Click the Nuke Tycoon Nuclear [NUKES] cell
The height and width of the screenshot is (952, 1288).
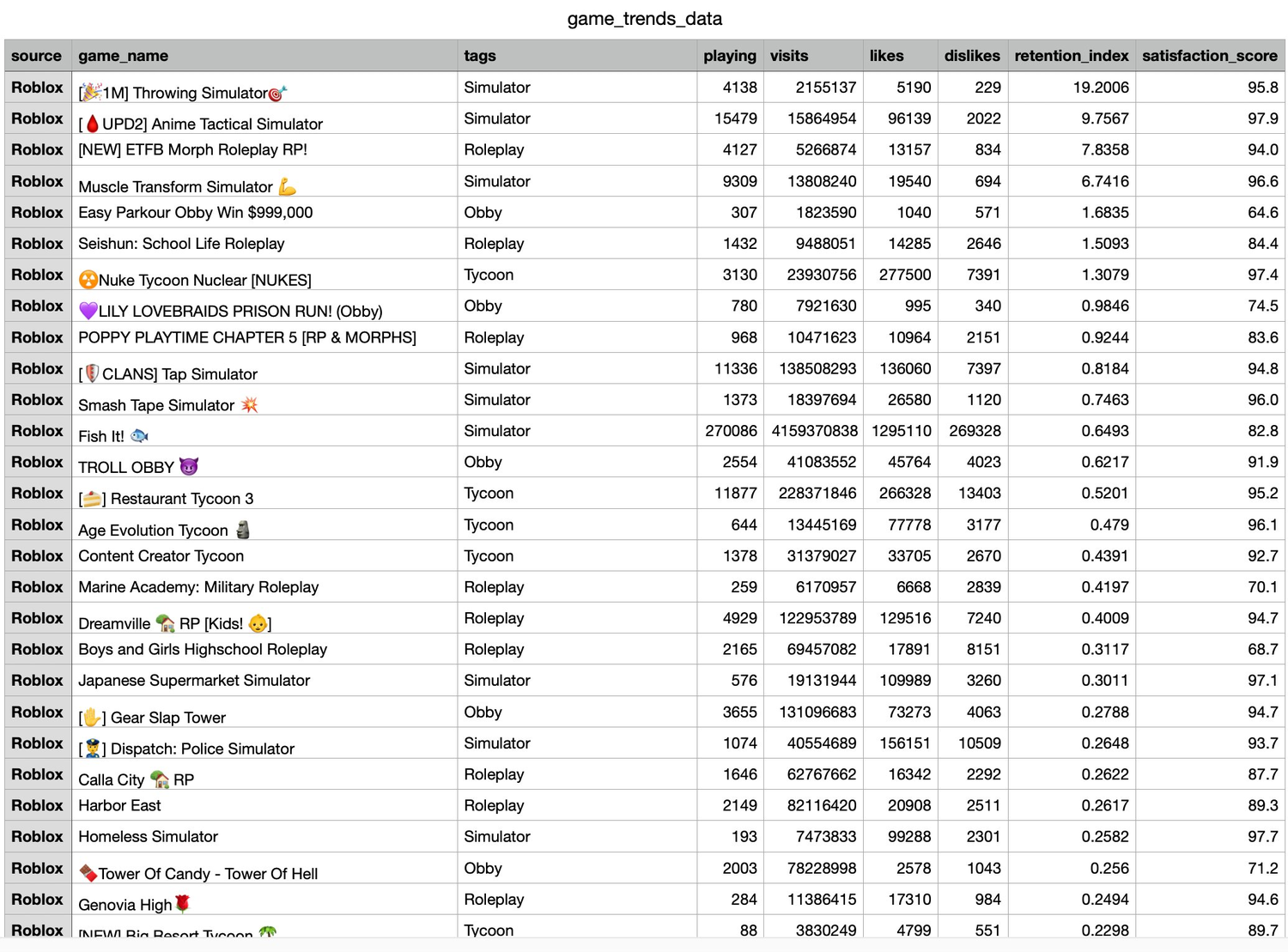264,275
